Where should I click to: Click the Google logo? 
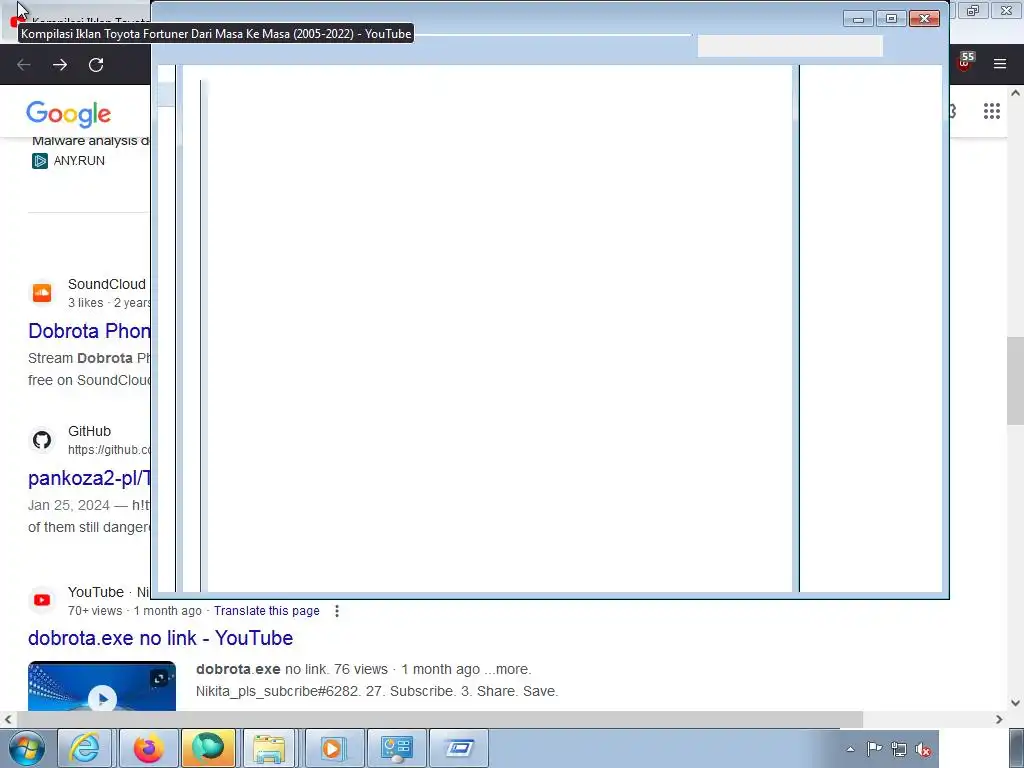[x=69, y=114]
